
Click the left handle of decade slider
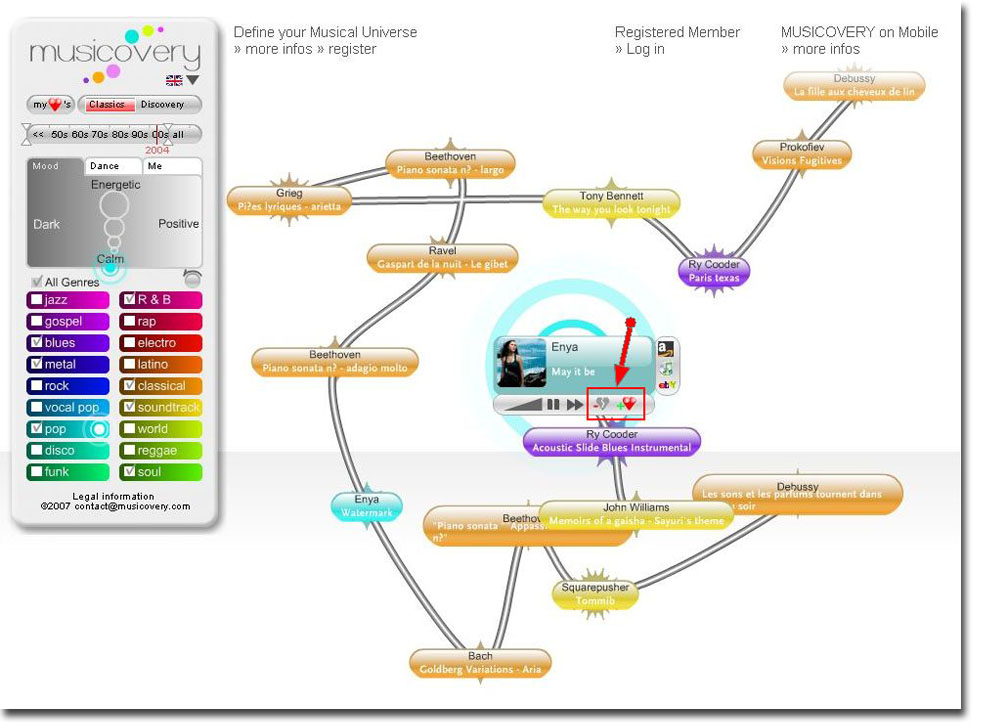point(26,134)
